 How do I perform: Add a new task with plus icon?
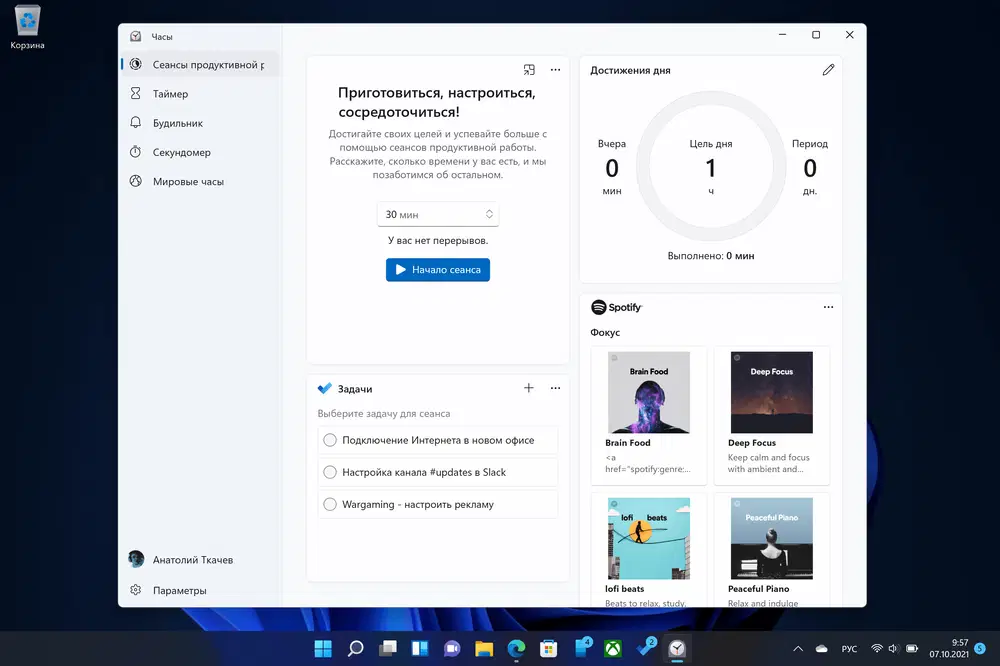(529, 388)
